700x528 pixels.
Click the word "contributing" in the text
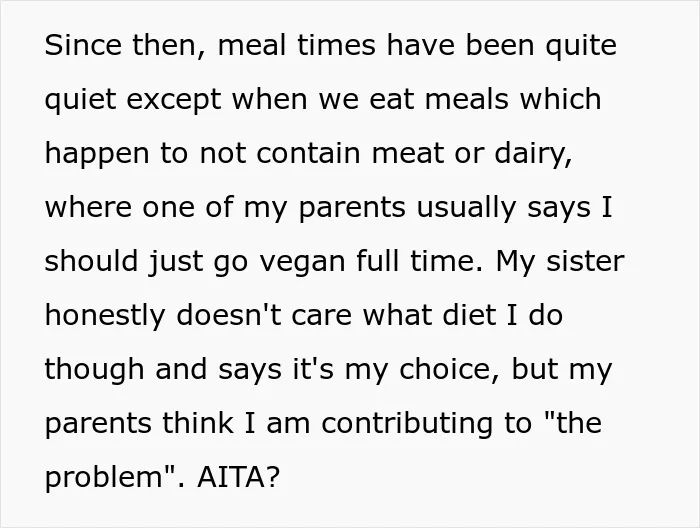(407, 425)
